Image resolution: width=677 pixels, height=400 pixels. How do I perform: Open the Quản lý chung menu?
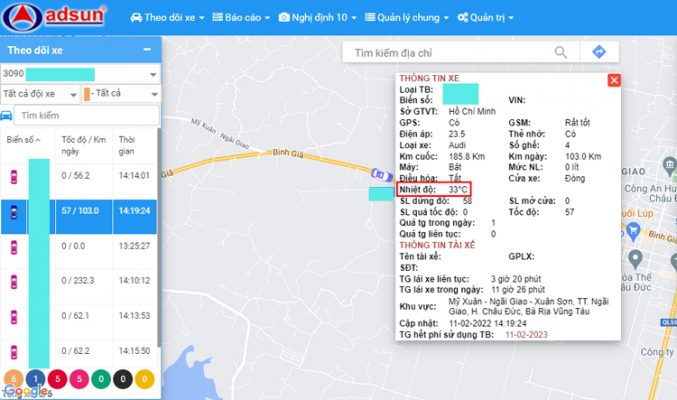point(407,18)
